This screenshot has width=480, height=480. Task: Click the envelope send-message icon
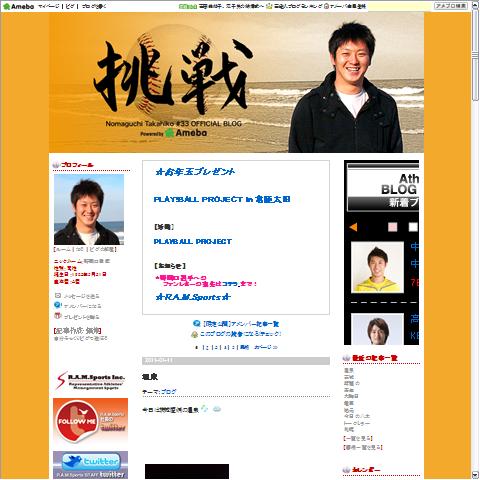pos(58,295)
